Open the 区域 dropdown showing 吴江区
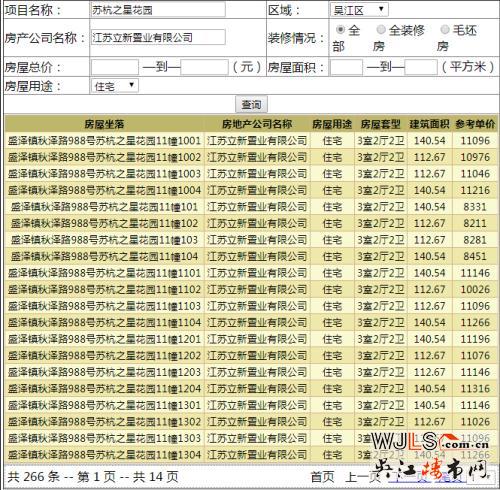Screen dimensions: 500x490 click(359, 10)
